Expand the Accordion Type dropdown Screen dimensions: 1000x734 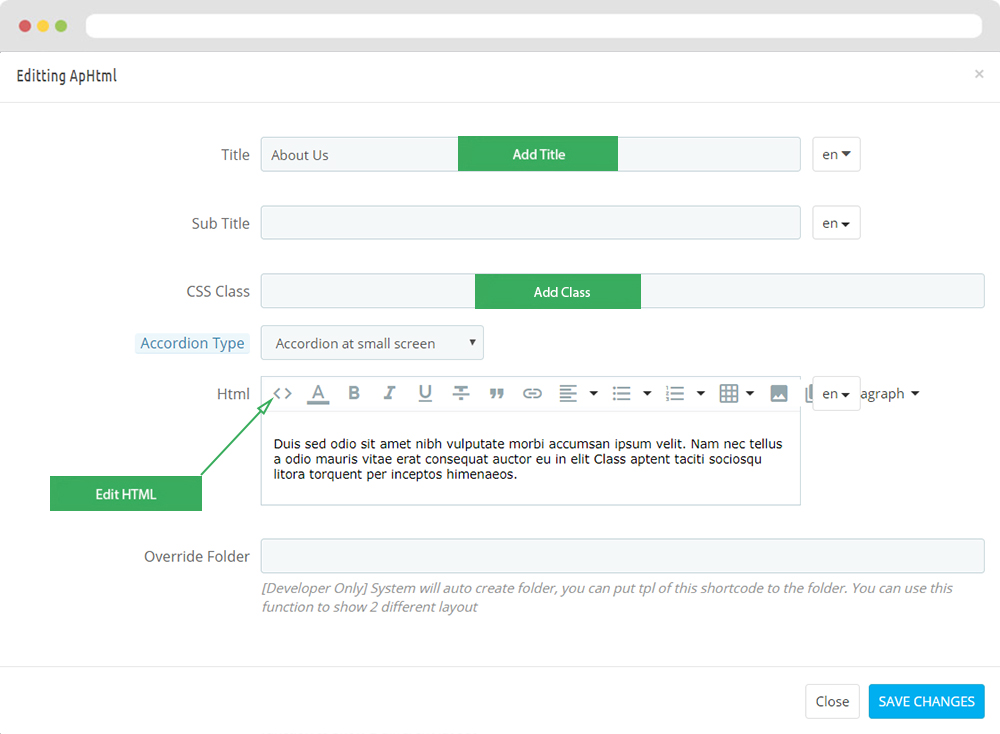click(x=372, y=343)
